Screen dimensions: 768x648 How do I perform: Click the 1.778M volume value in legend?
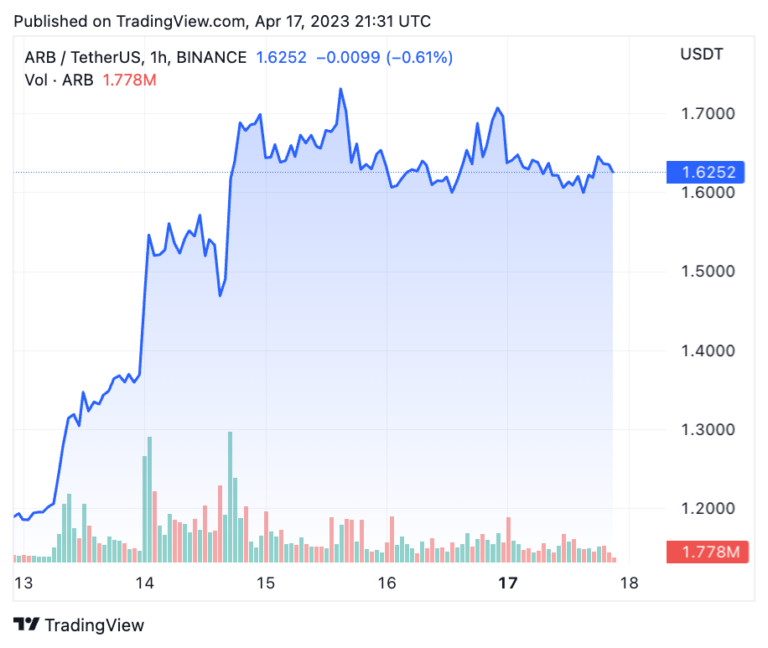(129, 80)
